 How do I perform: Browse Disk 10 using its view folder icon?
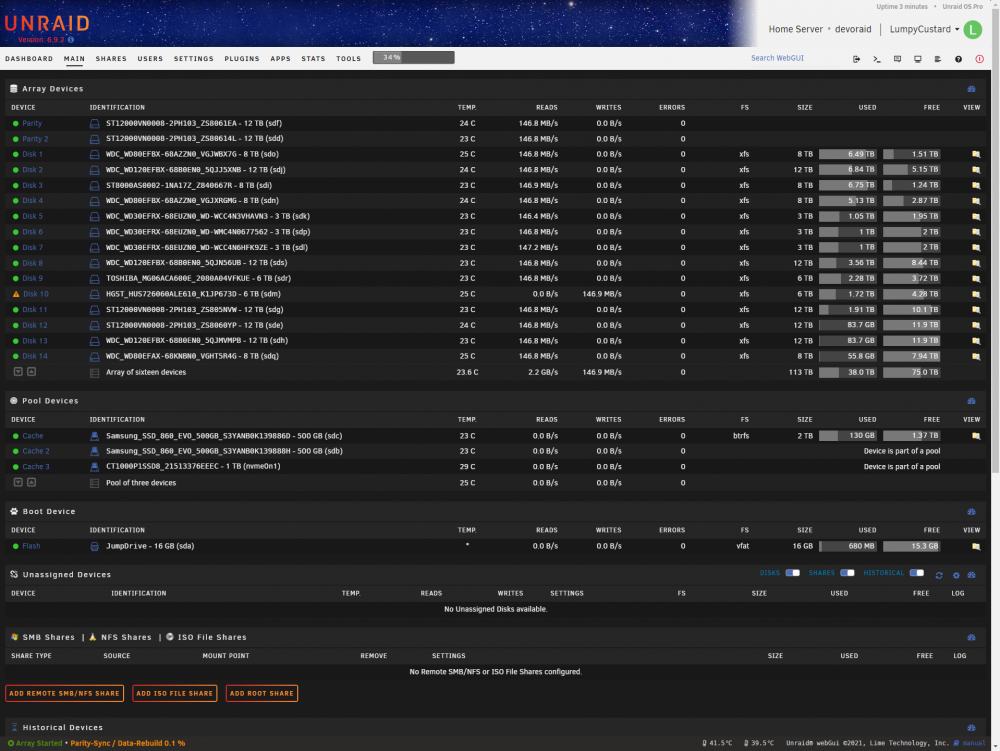(x=976, y=295)
